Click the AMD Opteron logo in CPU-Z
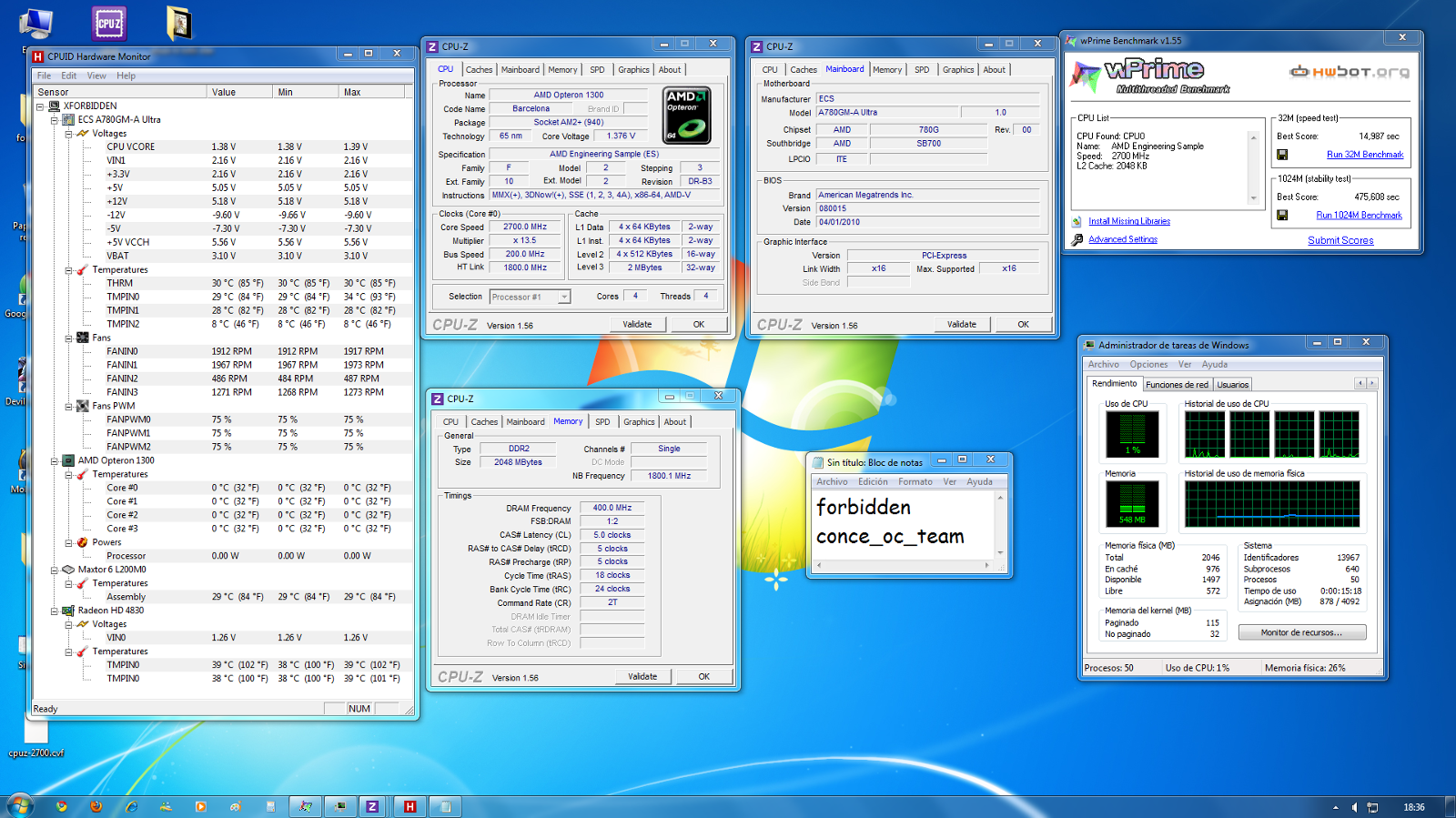 point(687,115)
